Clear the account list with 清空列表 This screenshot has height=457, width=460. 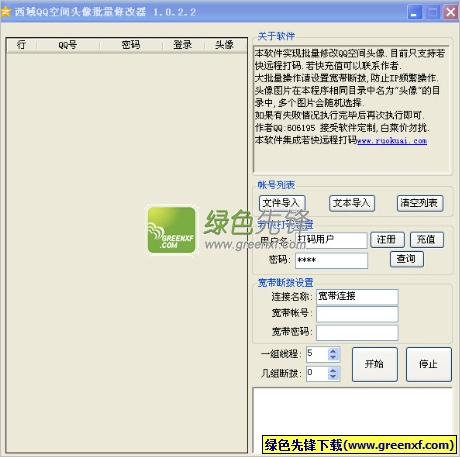pos(420,203)
